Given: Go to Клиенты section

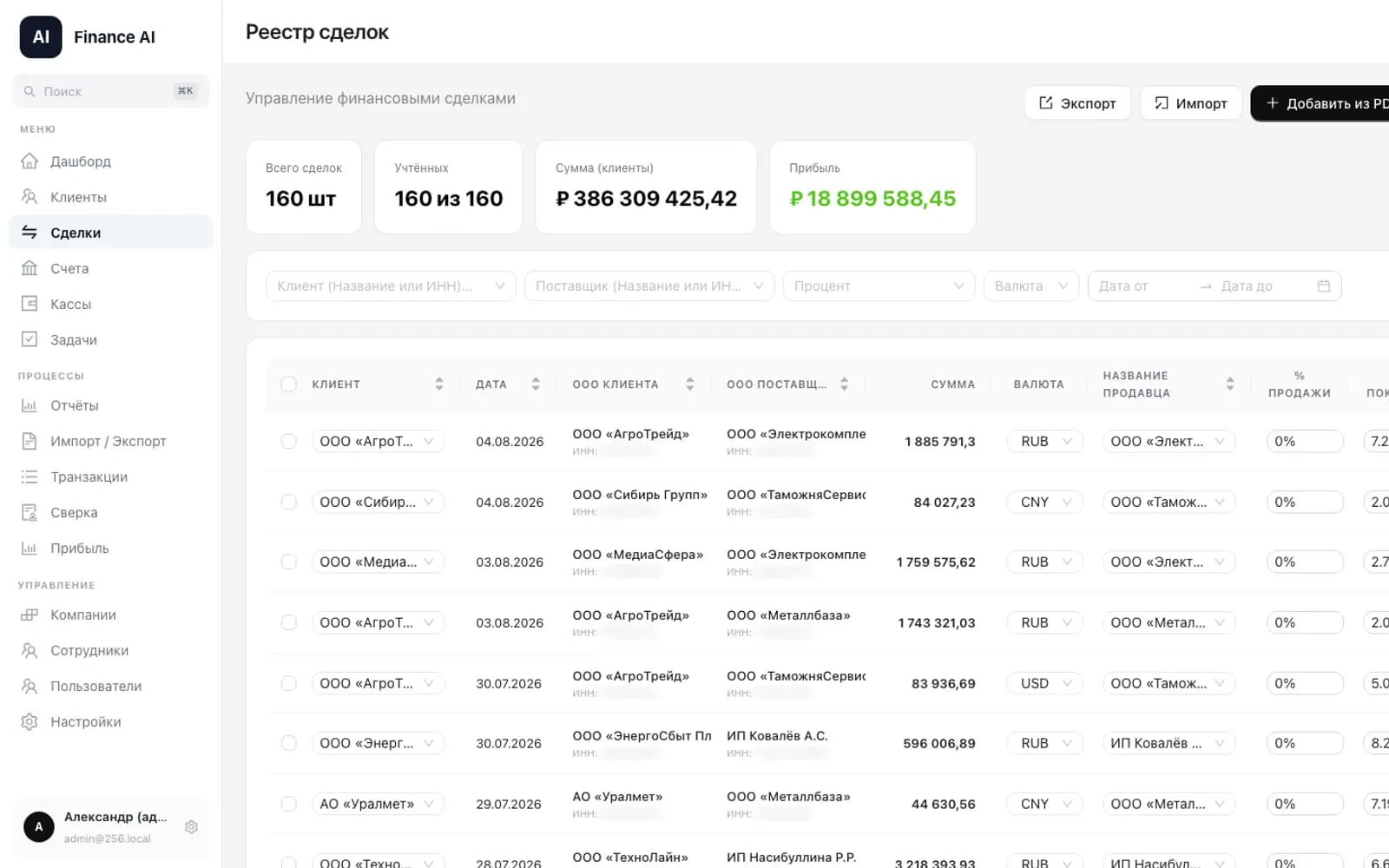Looking at the screenshot, I should click(111, 197).
